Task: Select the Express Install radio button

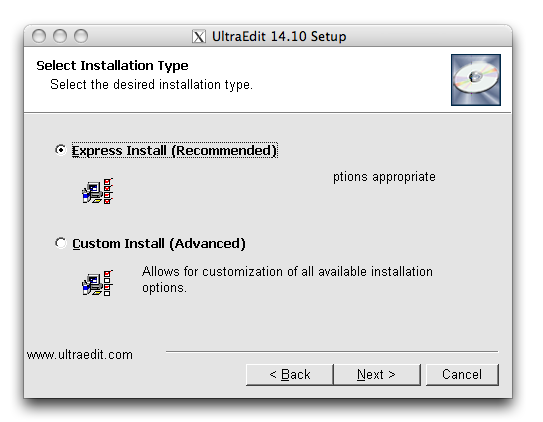Action: pos(61,150)
